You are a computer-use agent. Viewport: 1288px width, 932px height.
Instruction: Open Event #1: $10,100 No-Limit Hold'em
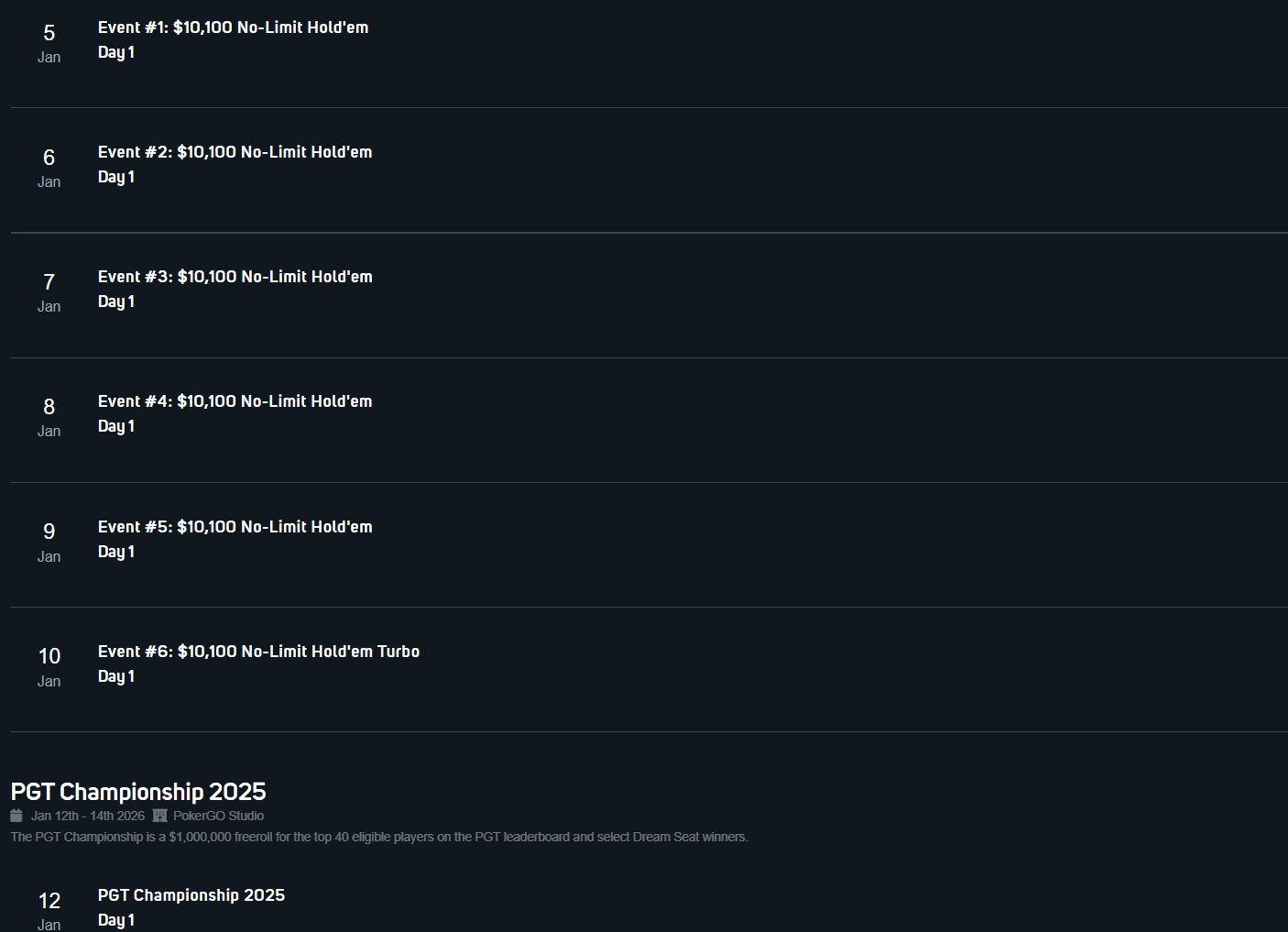[x=233, y=27]
